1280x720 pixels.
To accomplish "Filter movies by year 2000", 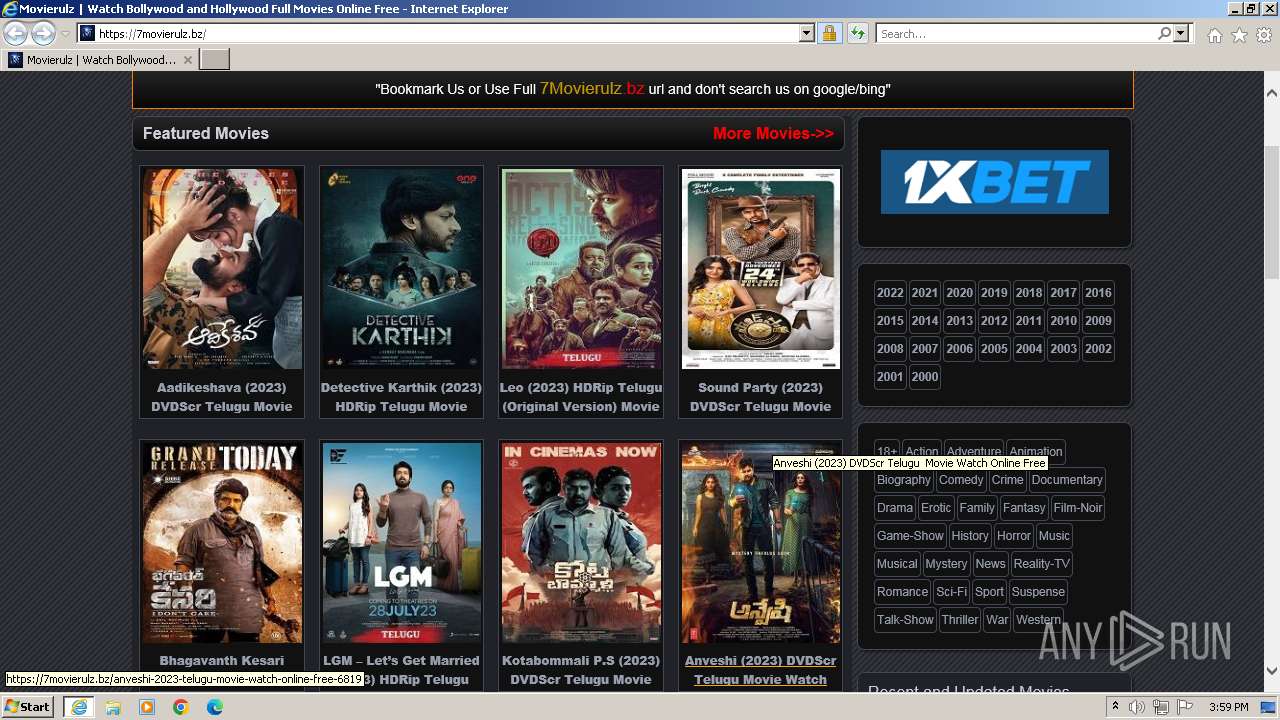I will [925, 377].
